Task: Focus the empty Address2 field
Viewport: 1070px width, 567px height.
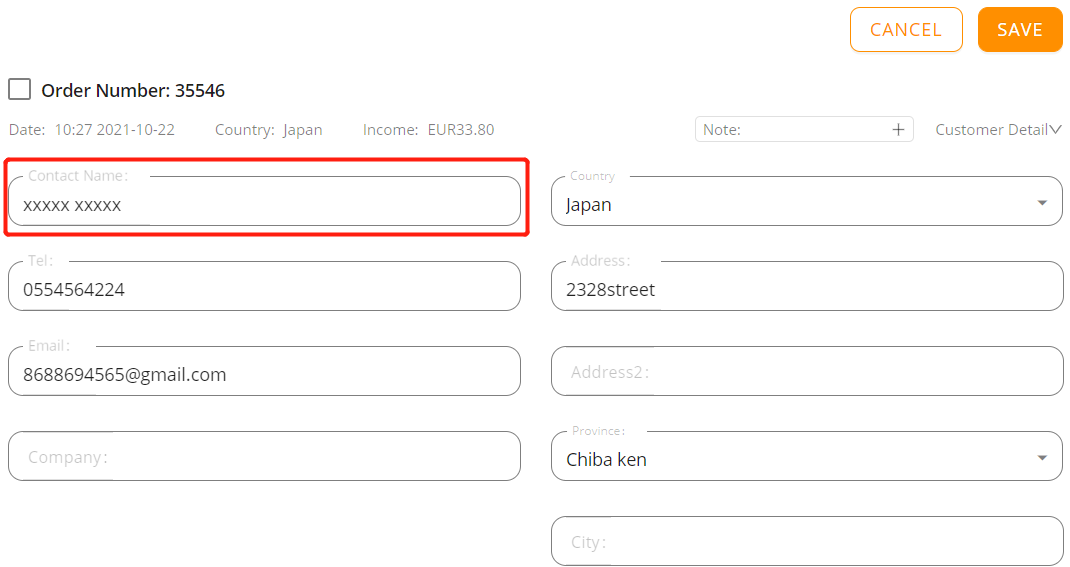Action: click(807, 371)
